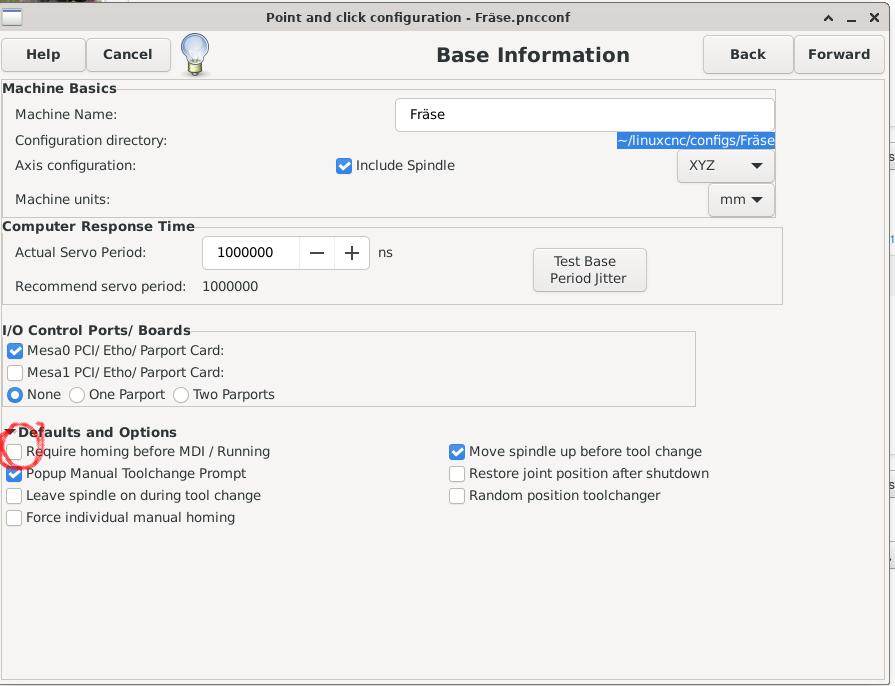Enable Mesa1 PCI/Etho/Parport Card
This screenshot has width=895, height=686.
(x=15, y=373)
